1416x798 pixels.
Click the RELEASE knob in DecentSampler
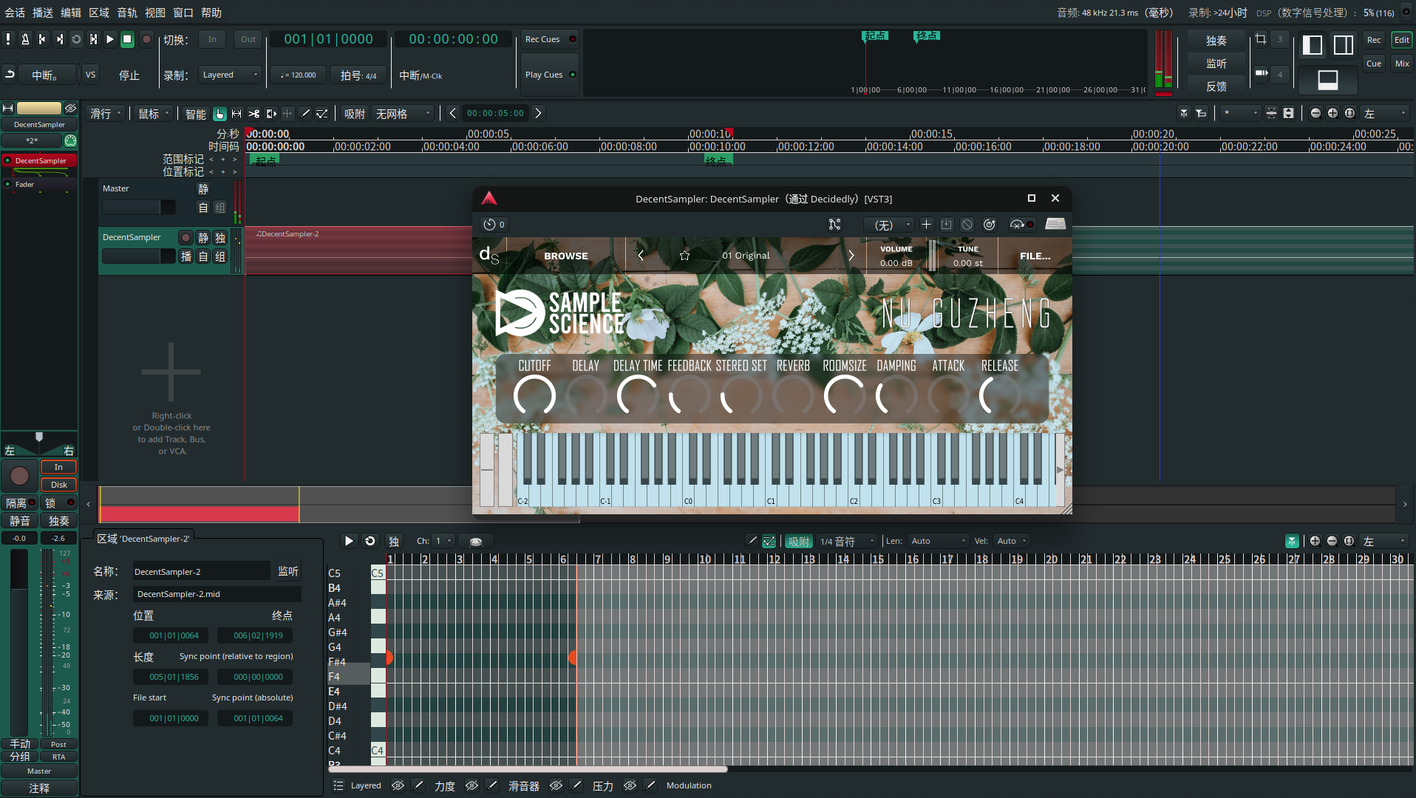click(999, 397)
